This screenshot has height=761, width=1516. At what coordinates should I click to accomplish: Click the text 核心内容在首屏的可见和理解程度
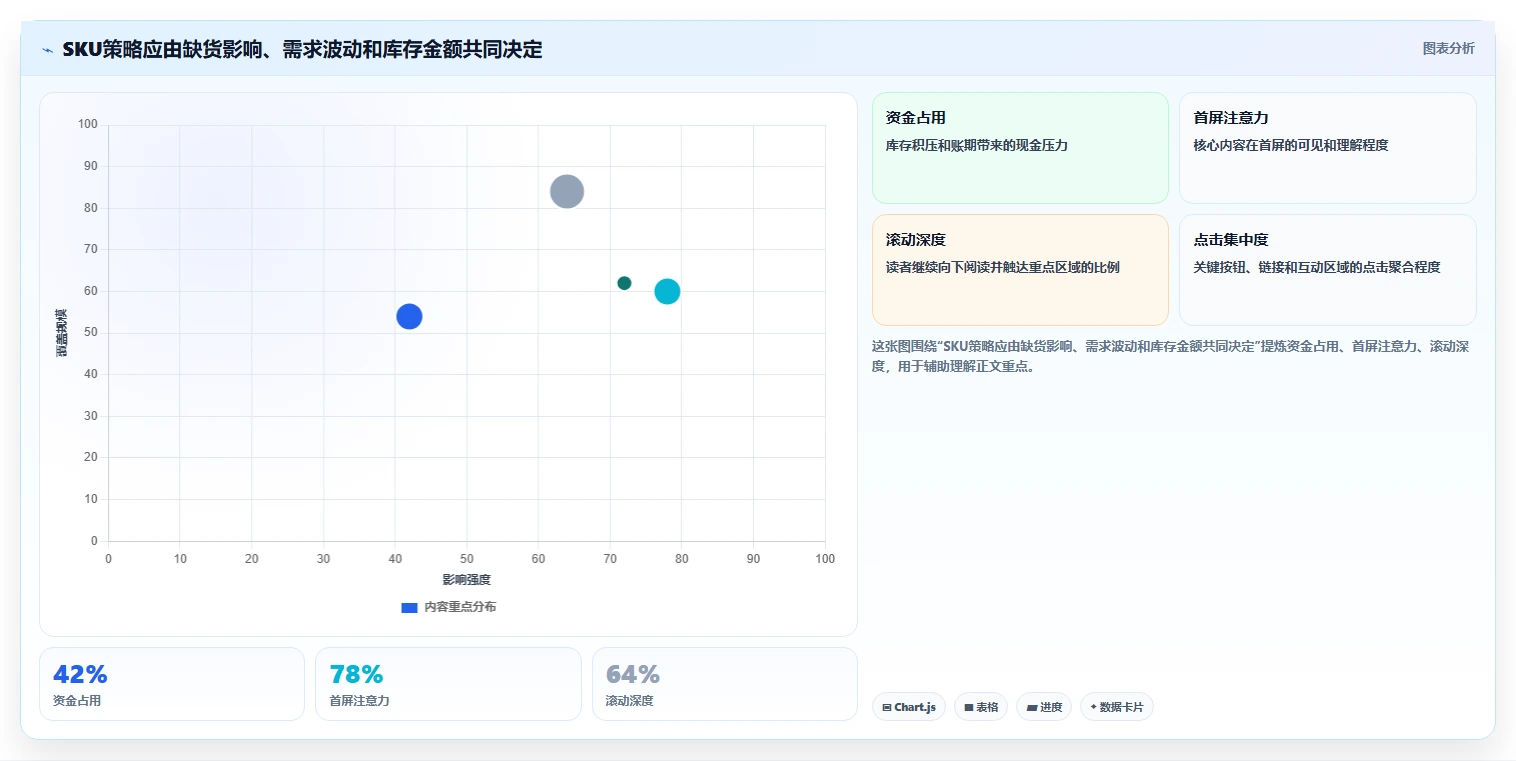pyautogui.click(x=1290, y=145)
